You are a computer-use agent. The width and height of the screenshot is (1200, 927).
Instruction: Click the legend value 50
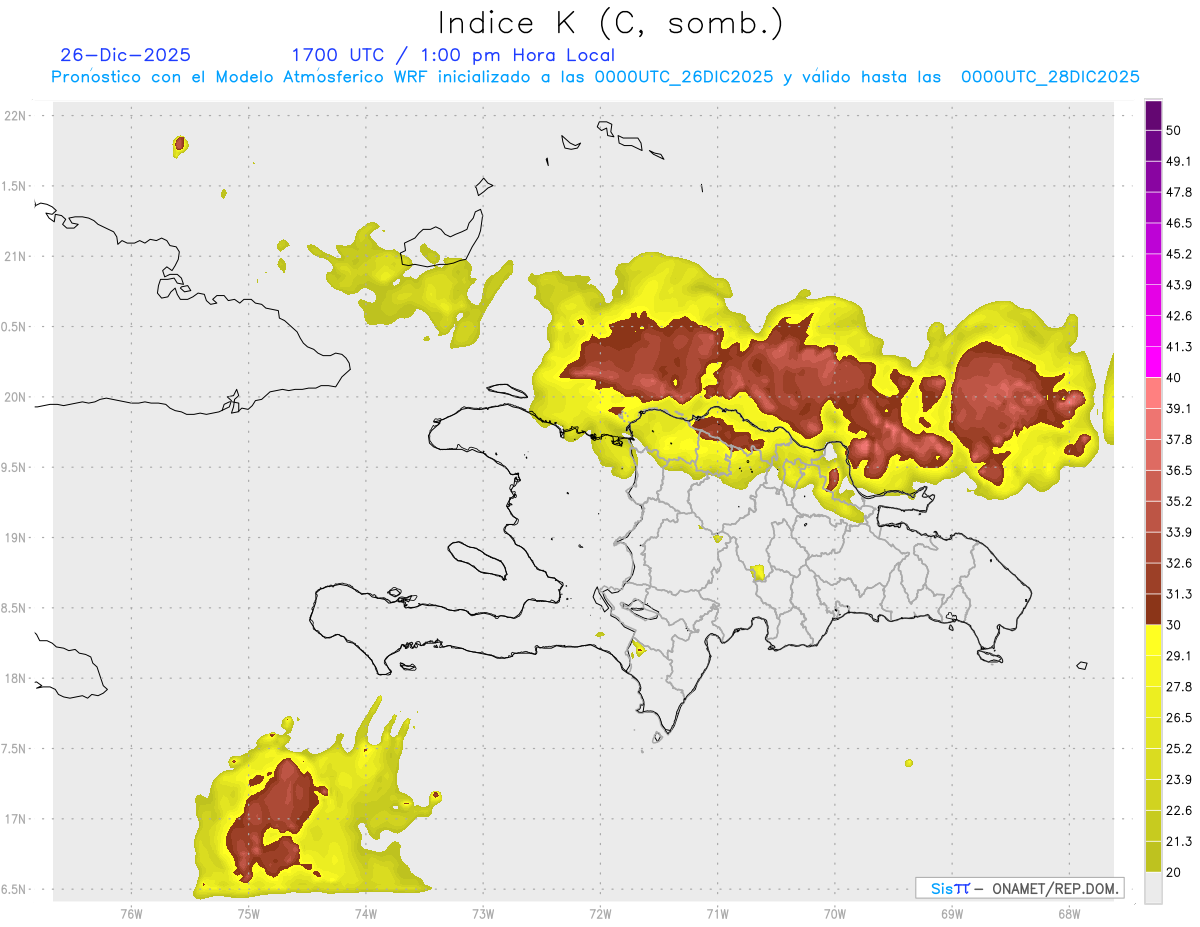pos(1174,130)
